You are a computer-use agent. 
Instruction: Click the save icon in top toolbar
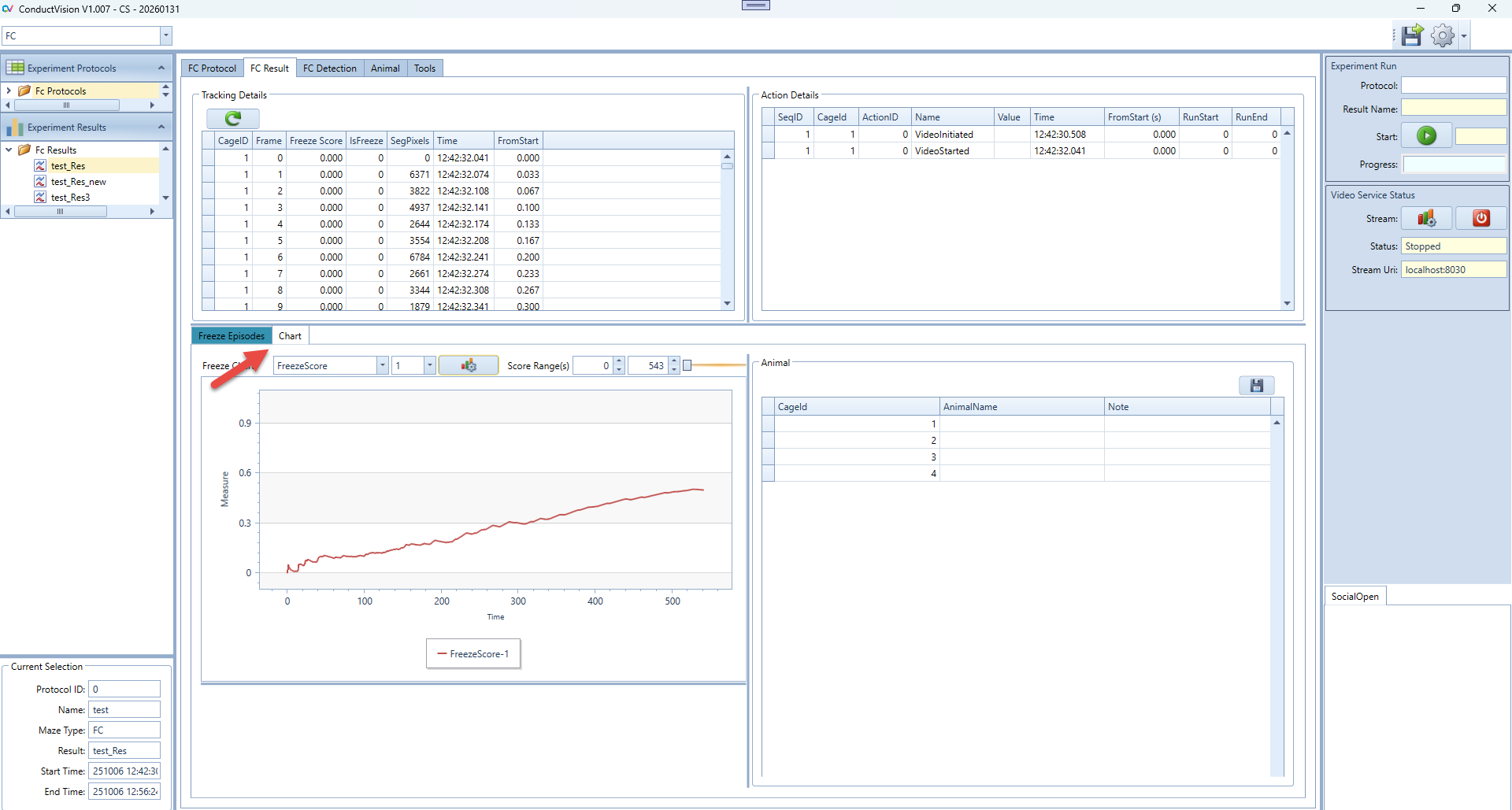[x=1412, y=35]
